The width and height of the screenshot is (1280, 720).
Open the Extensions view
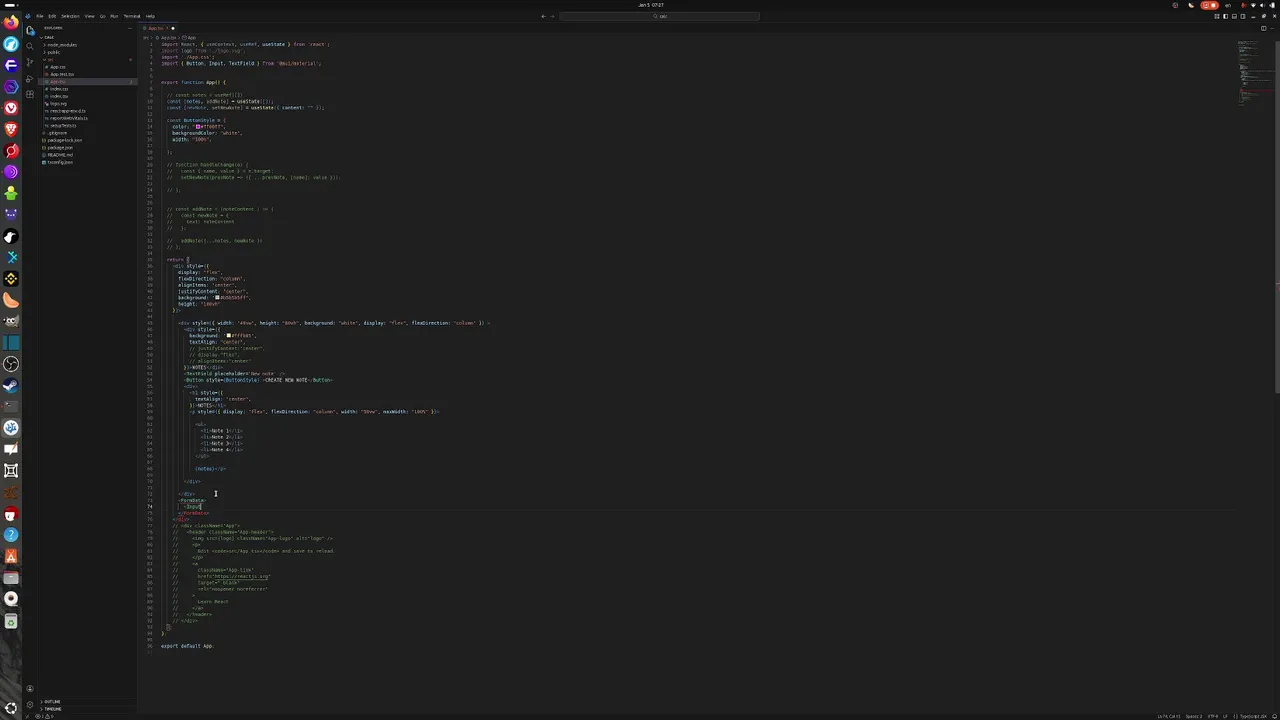[x=30, y=94]
